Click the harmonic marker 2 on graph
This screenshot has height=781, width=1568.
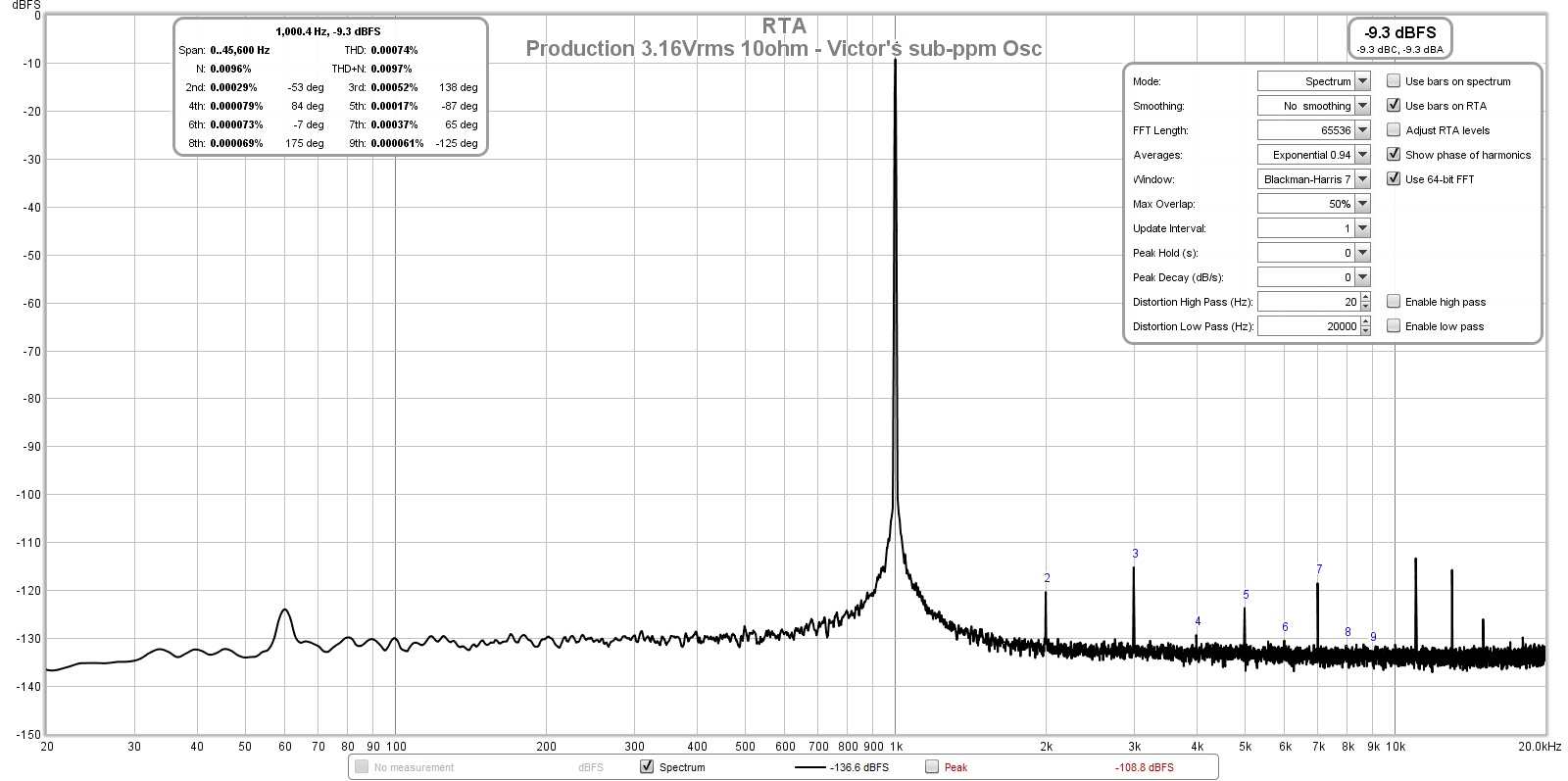click(1047, 578)
